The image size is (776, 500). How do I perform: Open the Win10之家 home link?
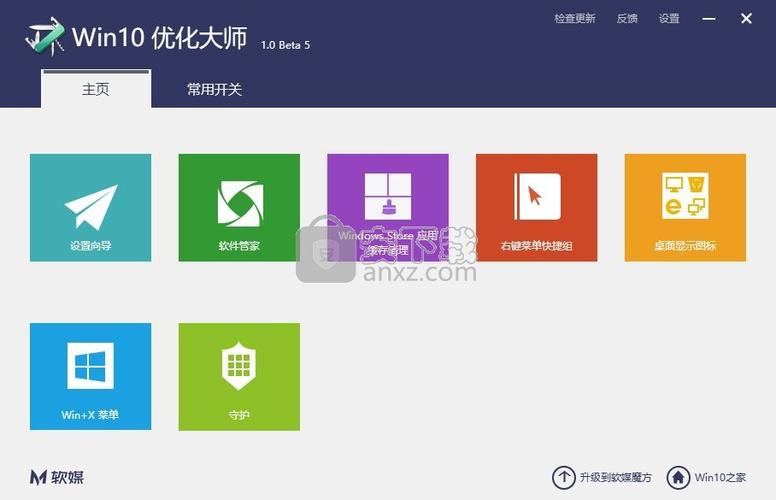tap(706, 477)
